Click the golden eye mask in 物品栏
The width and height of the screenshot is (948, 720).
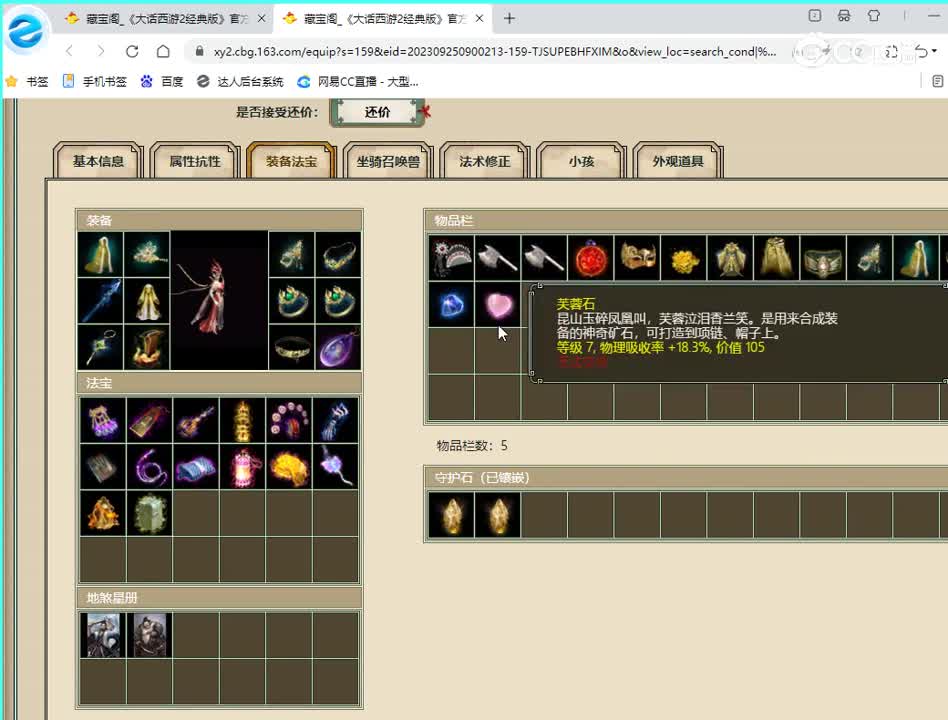coord(637,258)
